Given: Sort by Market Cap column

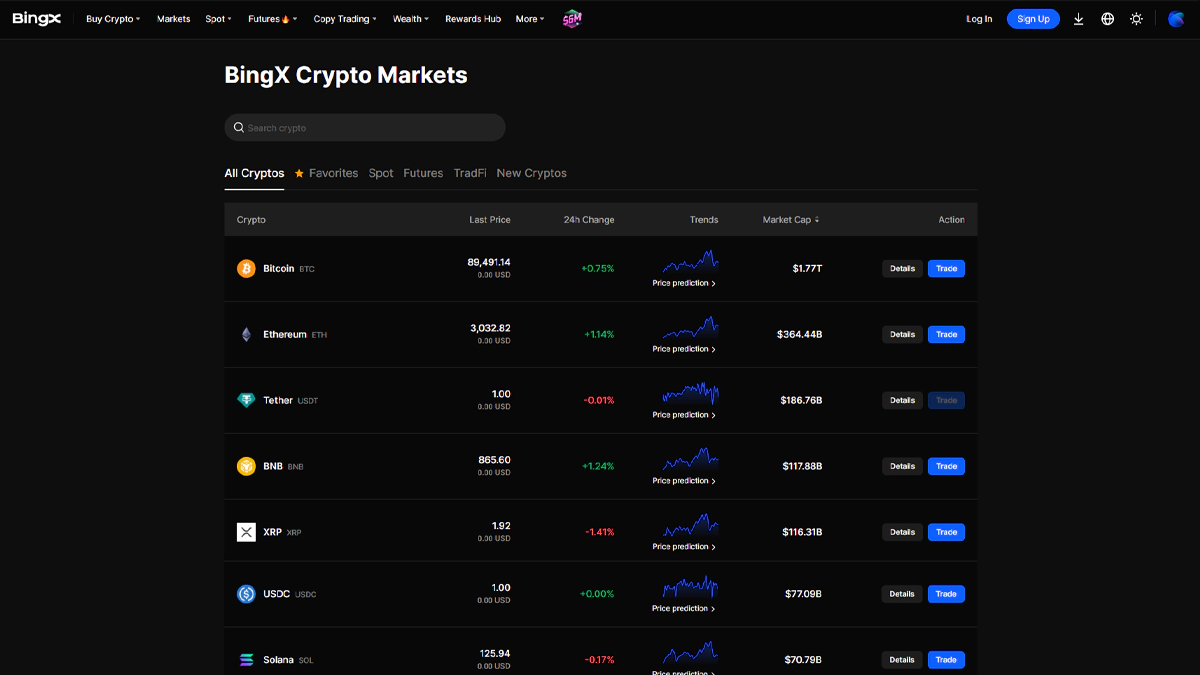Looking at the screenshot, I should 791,220.
